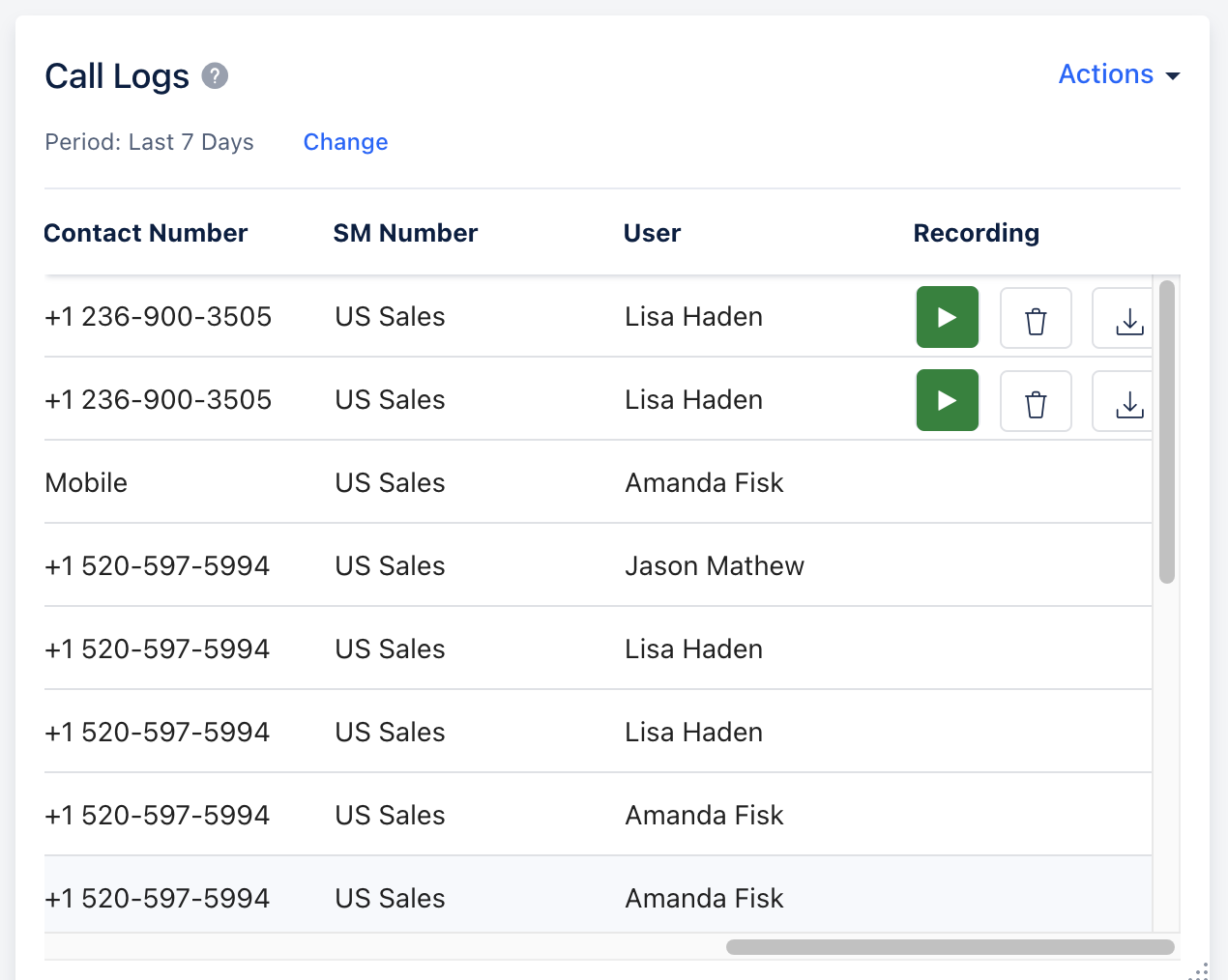
Task: Play the recording in the first Lisa Haden row
Action: [x=948, y=317]
